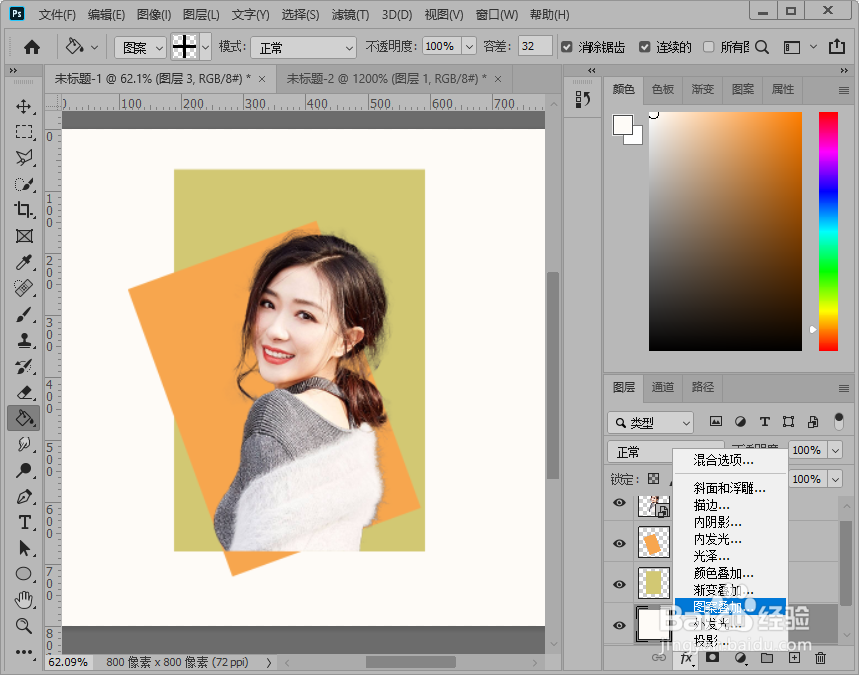Toggle the 消除锯齿 checkbox
The width and height of the screenshot is (859, 675).
(x=567, y=47)
